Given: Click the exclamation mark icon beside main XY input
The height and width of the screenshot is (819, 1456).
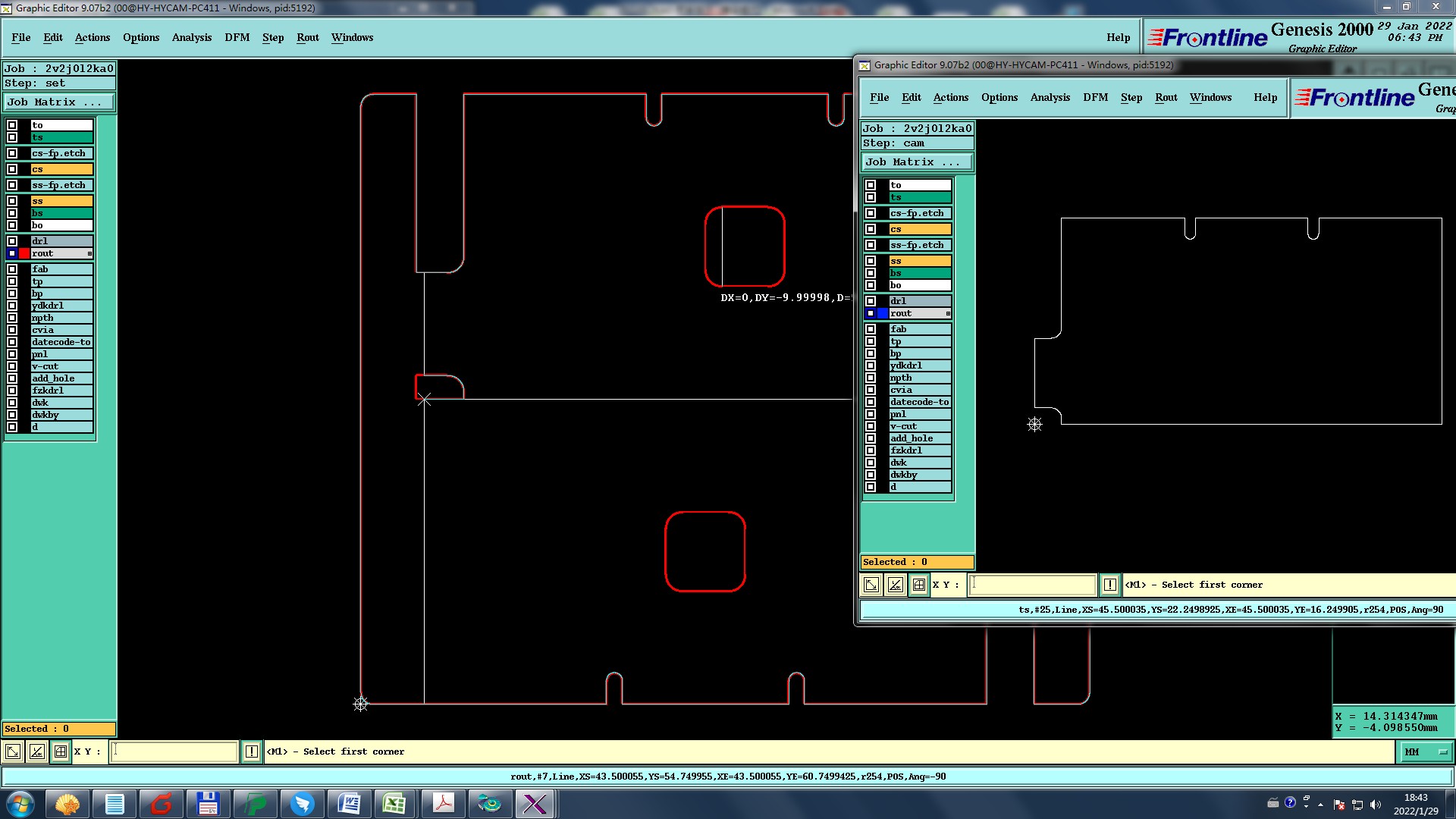Looking at the screenshot, I should (x=252, y=752).
